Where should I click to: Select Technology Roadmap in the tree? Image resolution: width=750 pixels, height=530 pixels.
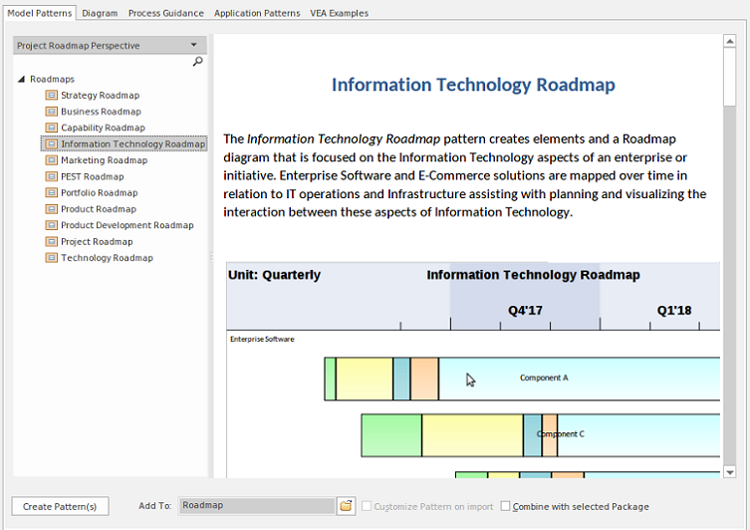point(107,258)
